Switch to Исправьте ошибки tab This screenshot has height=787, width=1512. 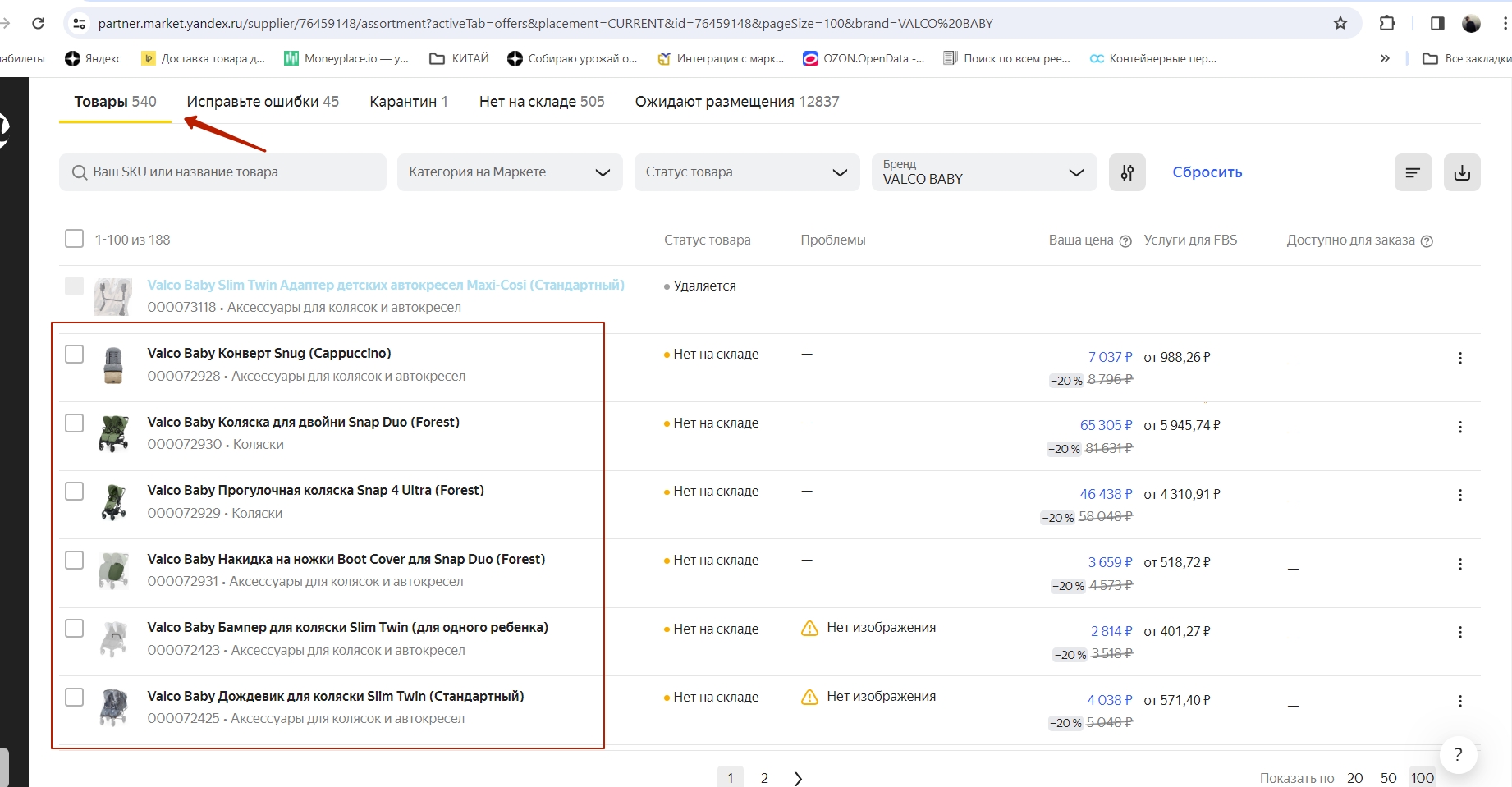[263, 102]
